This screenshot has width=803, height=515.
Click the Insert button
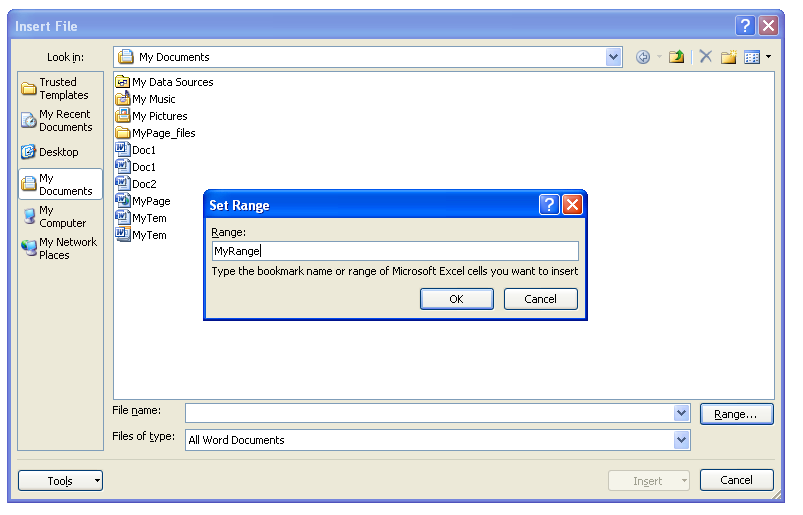[x=647, y=481]
